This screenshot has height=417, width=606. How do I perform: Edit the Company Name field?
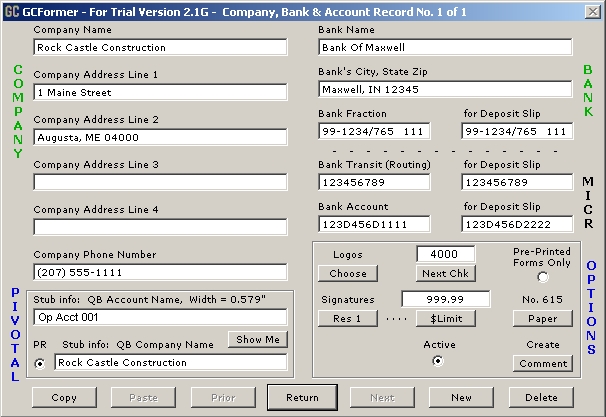(160, 47)
